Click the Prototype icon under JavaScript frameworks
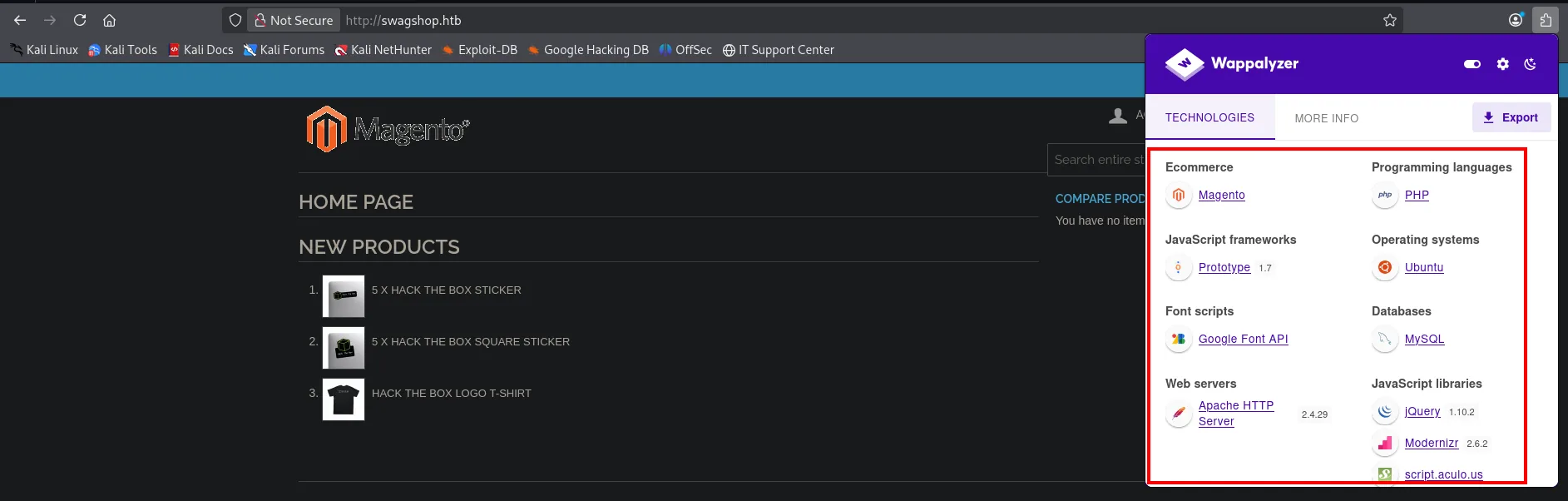This screenshot has width=1568, height=501. point(1179,268)
